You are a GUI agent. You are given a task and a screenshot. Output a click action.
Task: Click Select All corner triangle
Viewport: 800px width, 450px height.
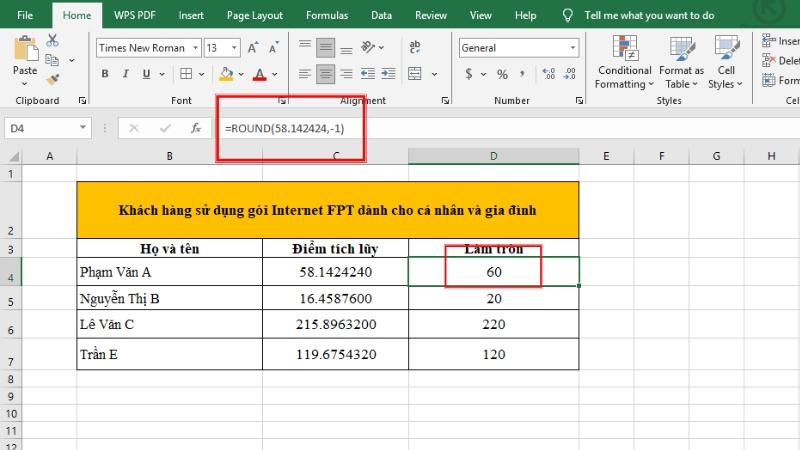(13, 156)
